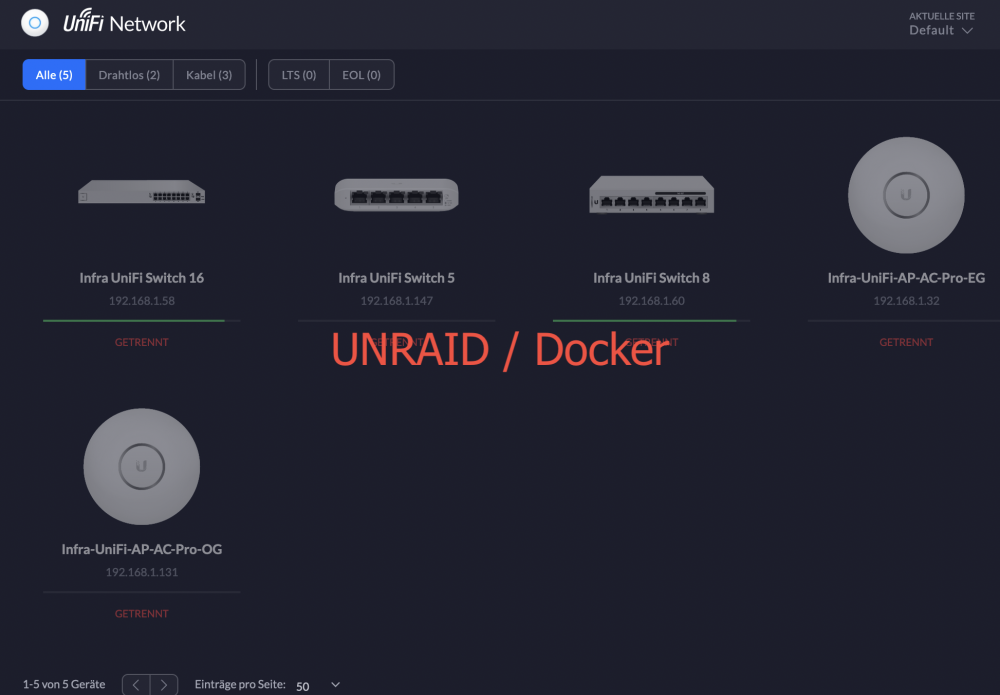Click the IP address 192.168.1.60
This screenshot has height=695, width=1000.
click(x=651, y=301)
